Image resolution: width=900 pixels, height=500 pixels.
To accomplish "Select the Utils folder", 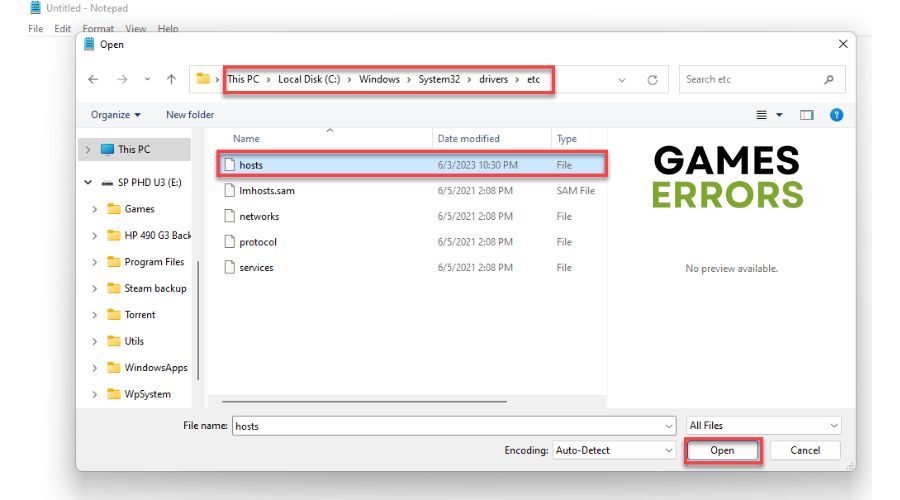I will coord(134,341).
